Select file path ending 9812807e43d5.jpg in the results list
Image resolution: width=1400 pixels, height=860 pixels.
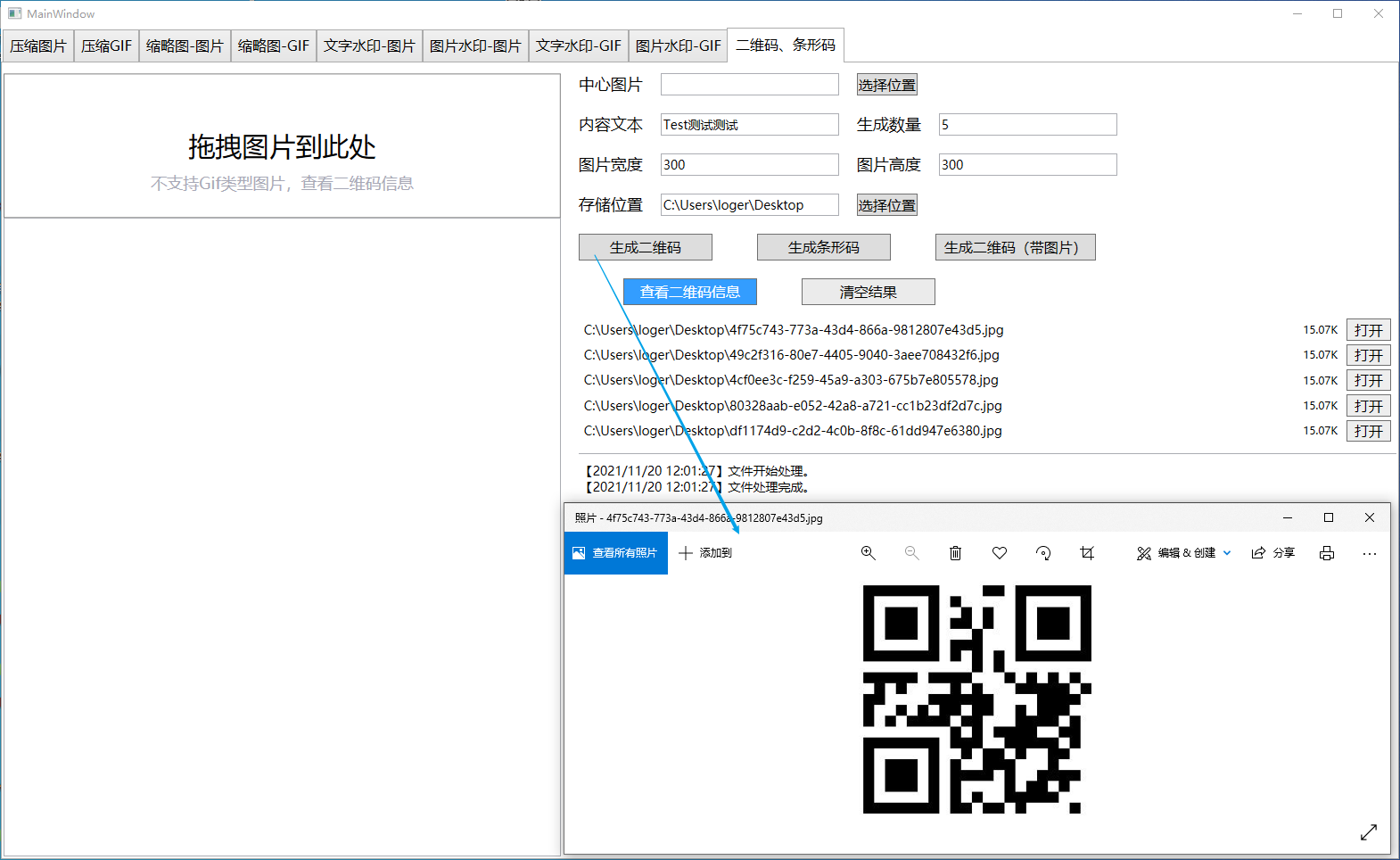794,330
